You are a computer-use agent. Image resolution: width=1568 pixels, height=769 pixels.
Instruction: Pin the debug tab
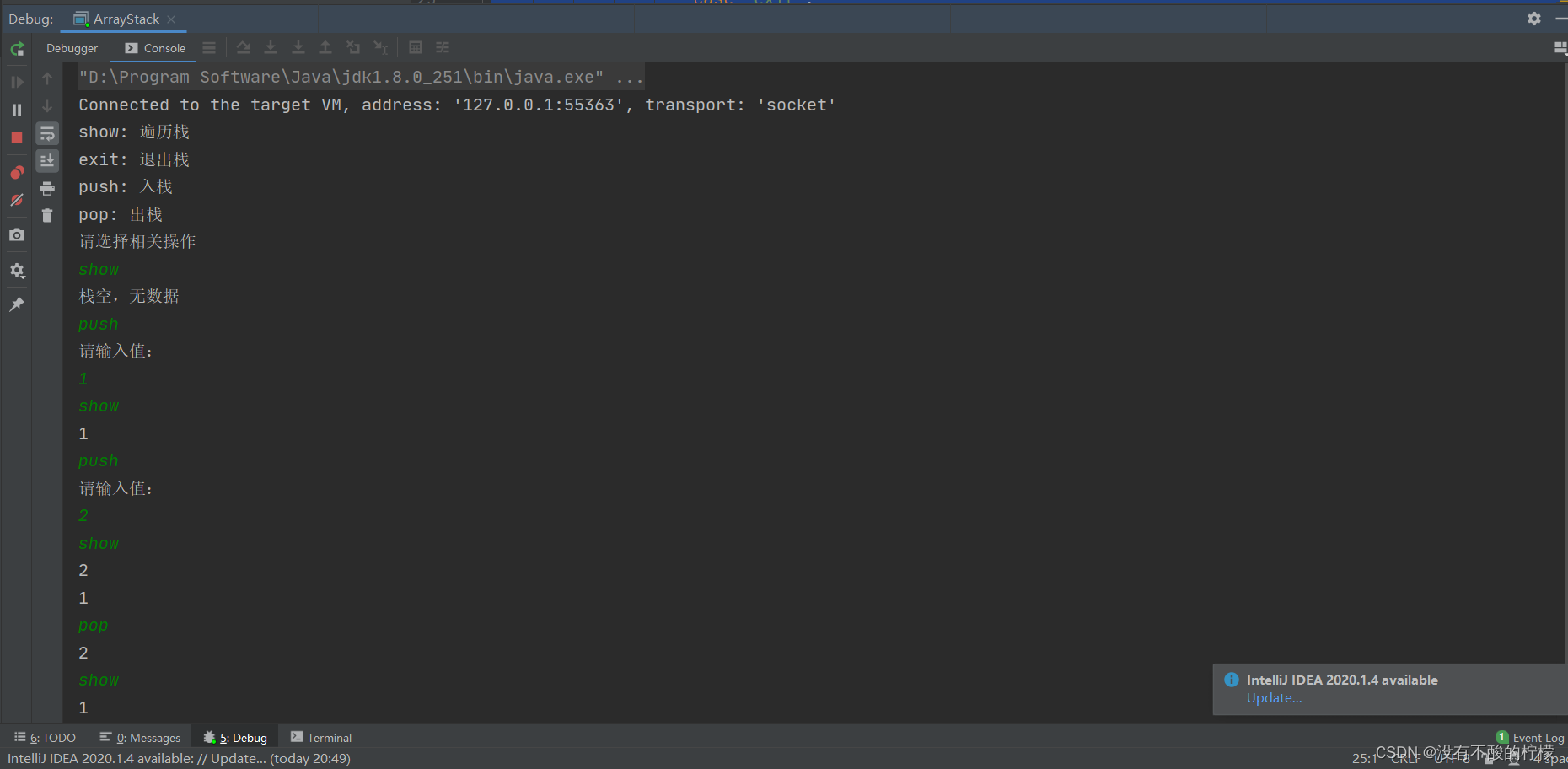[17, 304]
